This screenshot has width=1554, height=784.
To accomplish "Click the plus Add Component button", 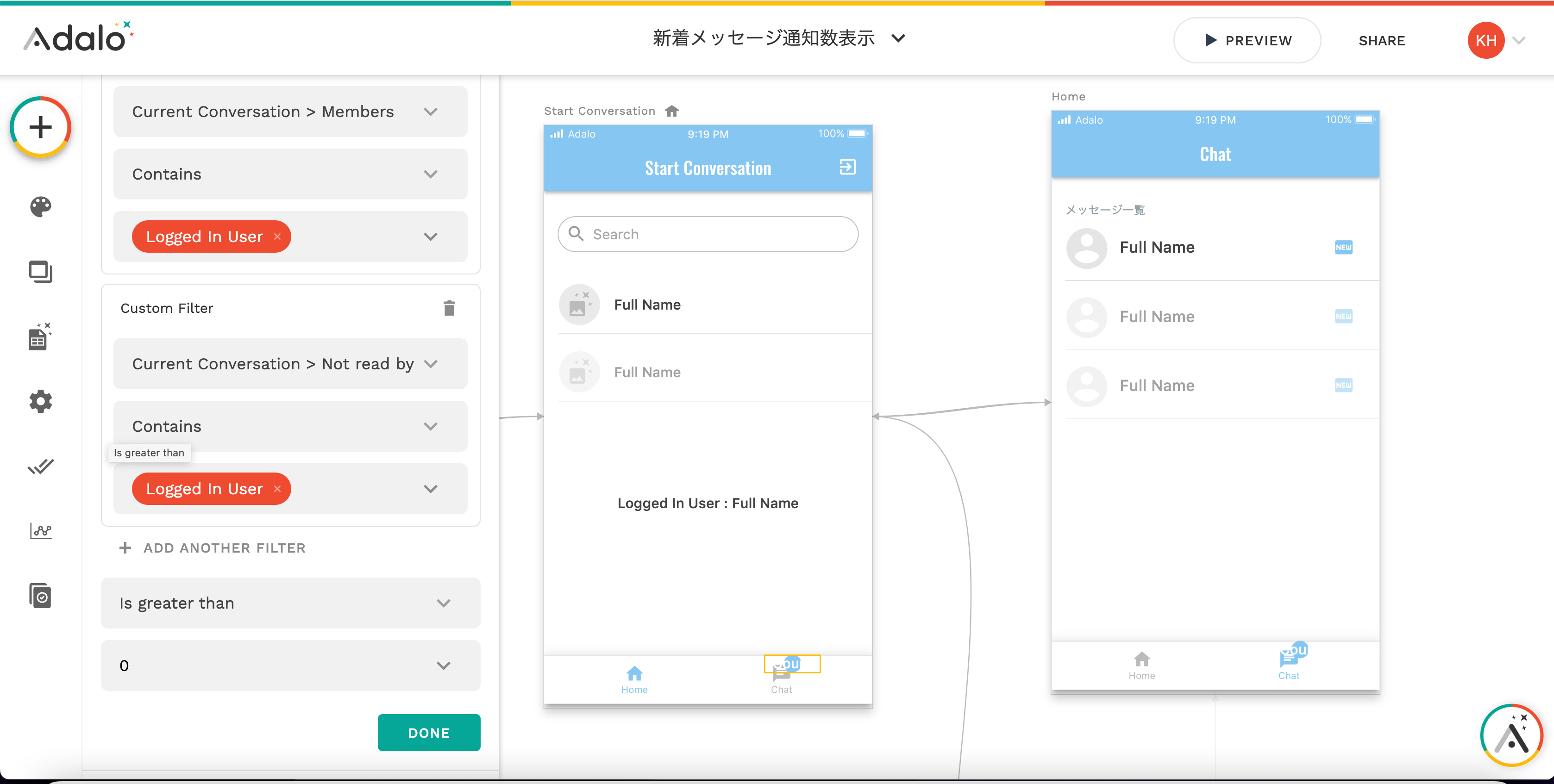I will tap(40, 127).
